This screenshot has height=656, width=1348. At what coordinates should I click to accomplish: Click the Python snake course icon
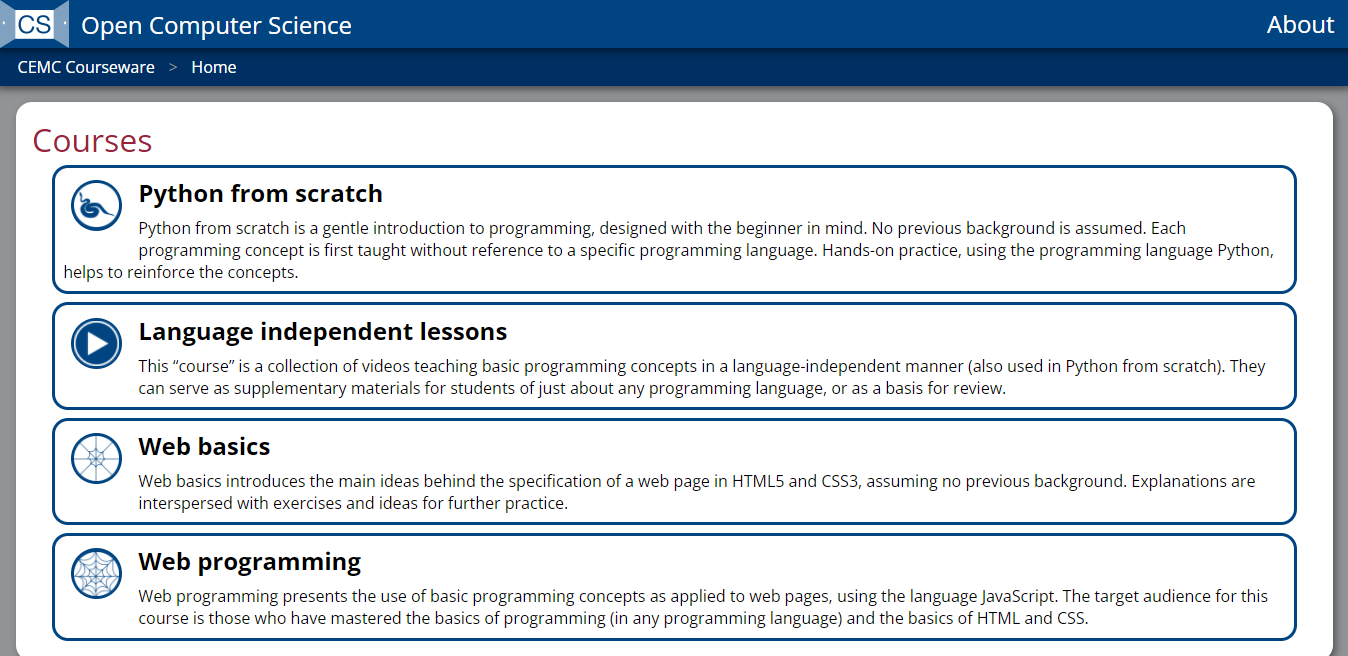point(97,206)
